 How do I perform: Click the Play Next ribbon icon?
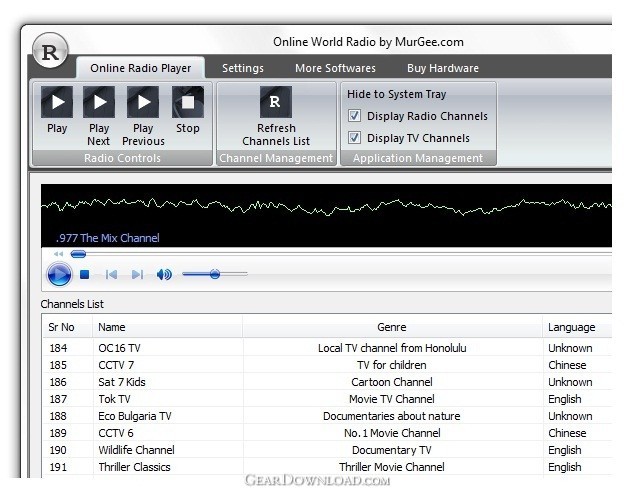99,102
